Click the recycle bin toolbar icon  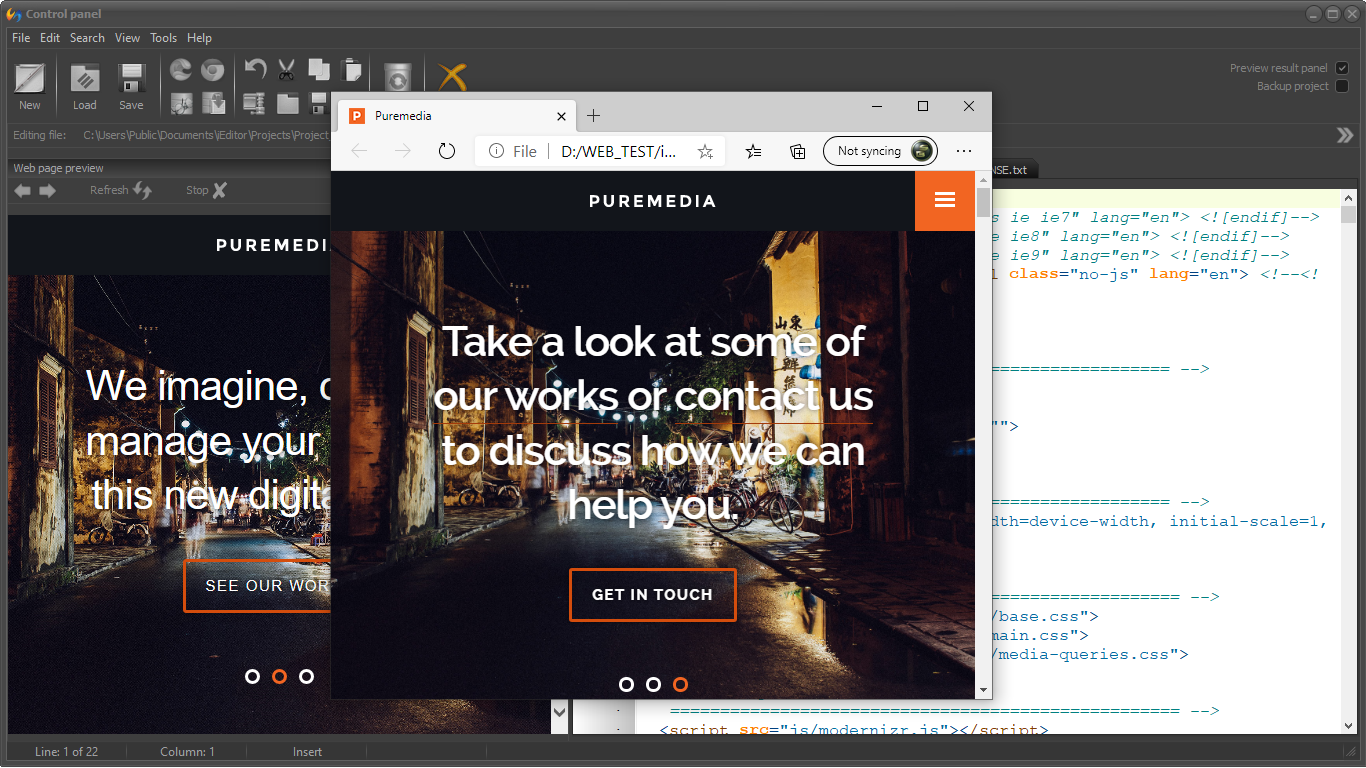tap(398, 77)
